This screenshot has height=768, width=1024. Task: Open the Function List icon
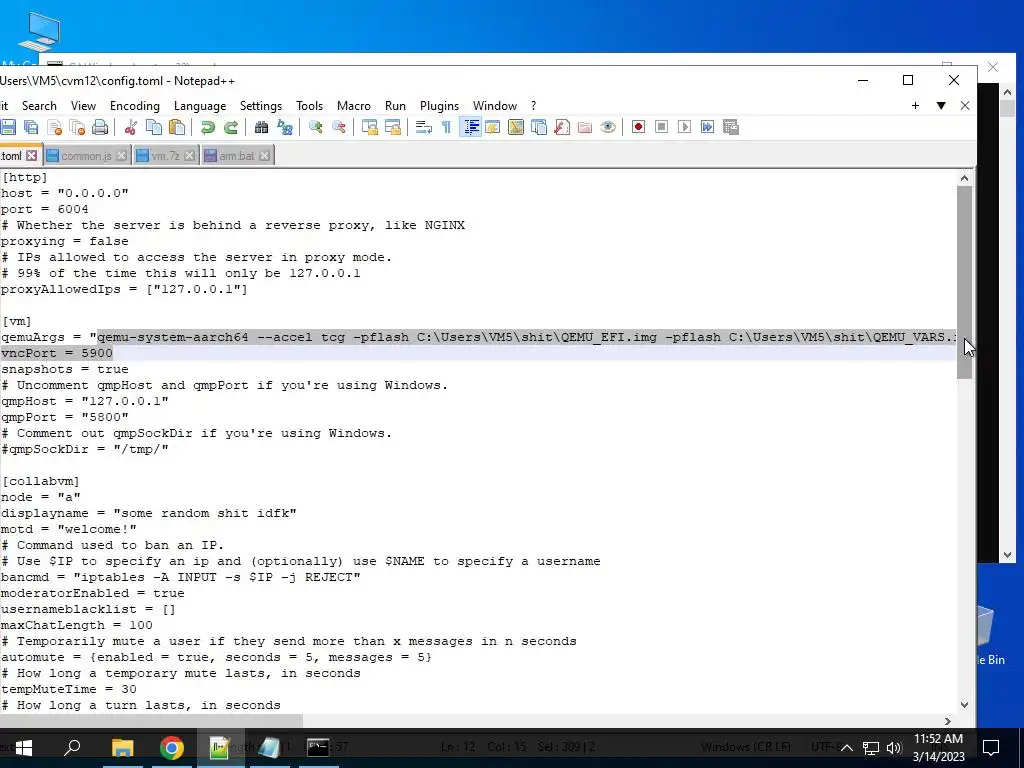click(x=562, y=127)
